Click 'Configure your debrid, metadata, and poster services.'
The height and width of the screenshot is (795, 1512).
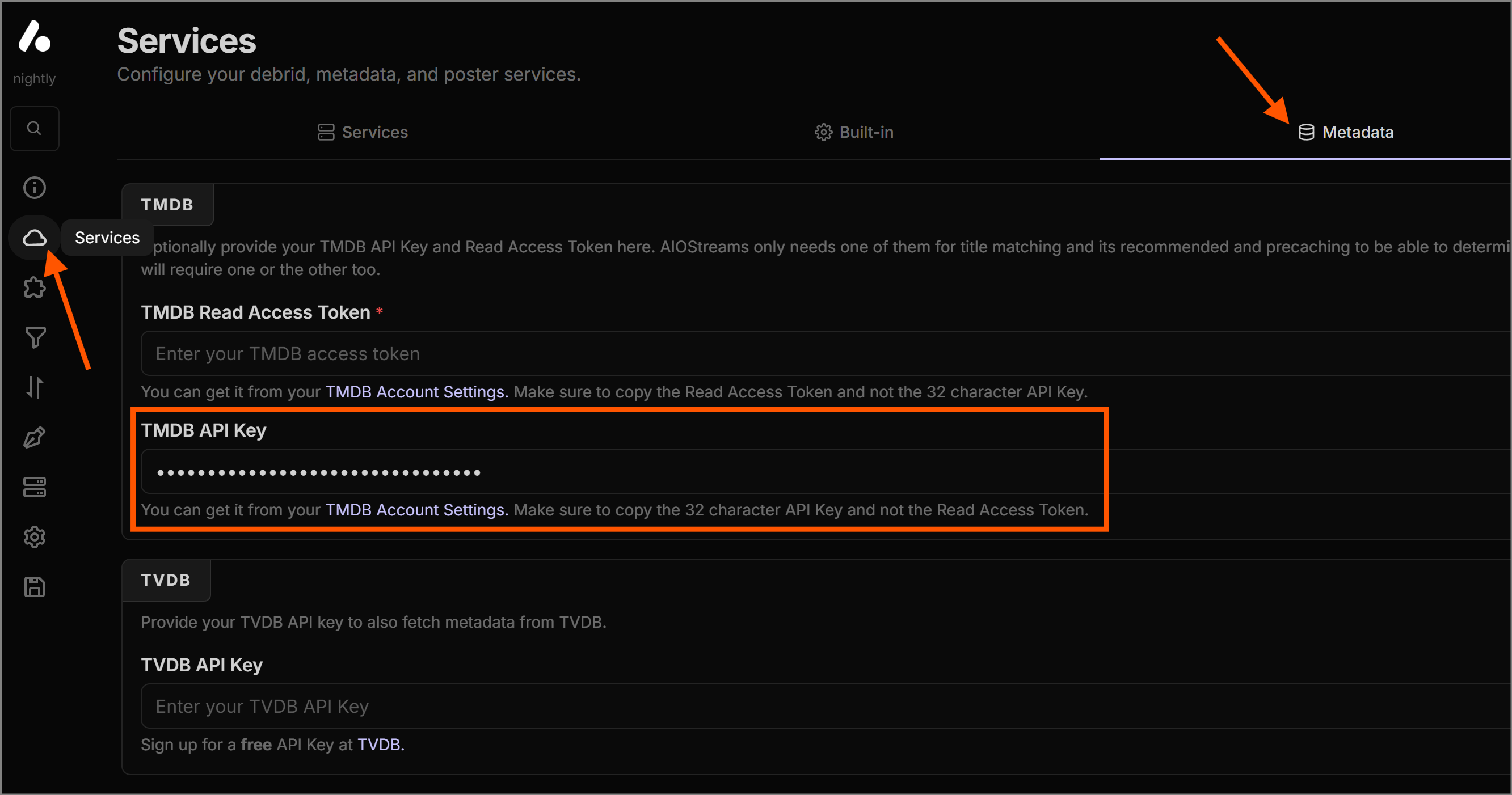click(349, 74)
